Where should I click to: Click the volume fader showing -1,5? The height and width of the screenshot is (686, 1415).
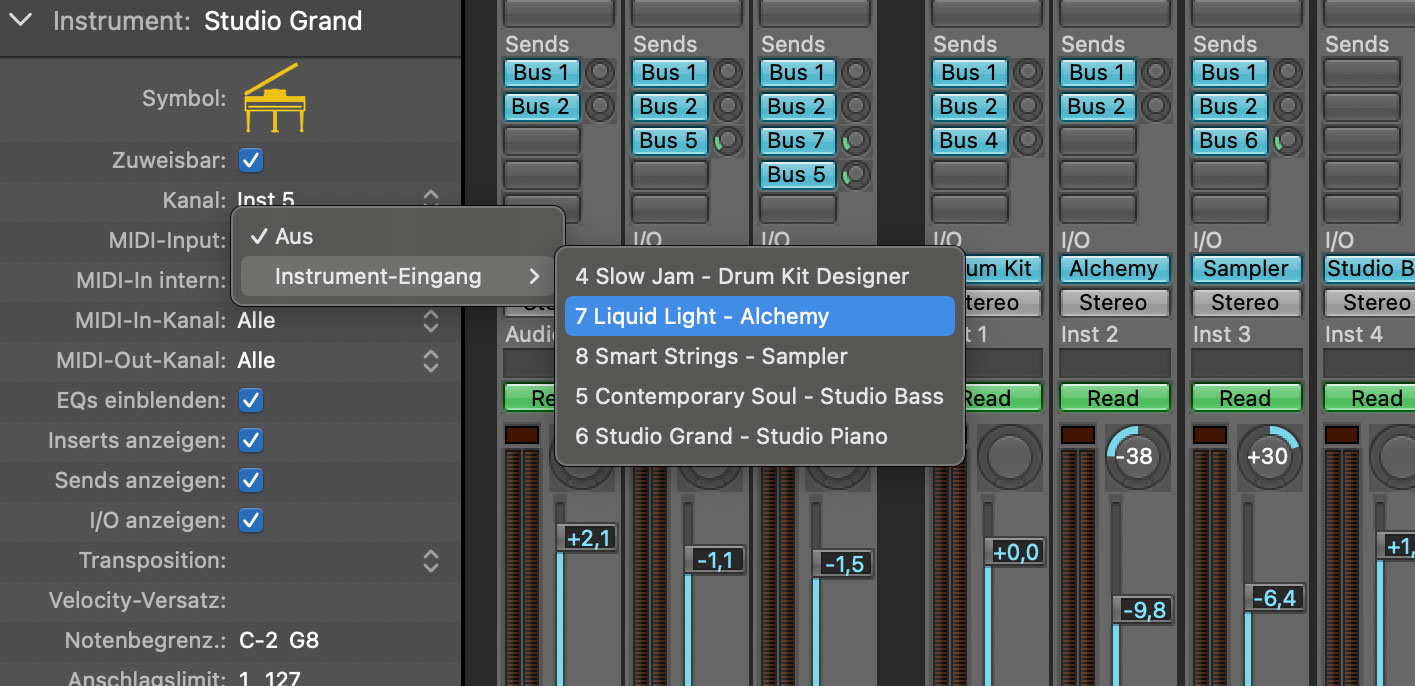pos(843,564)
